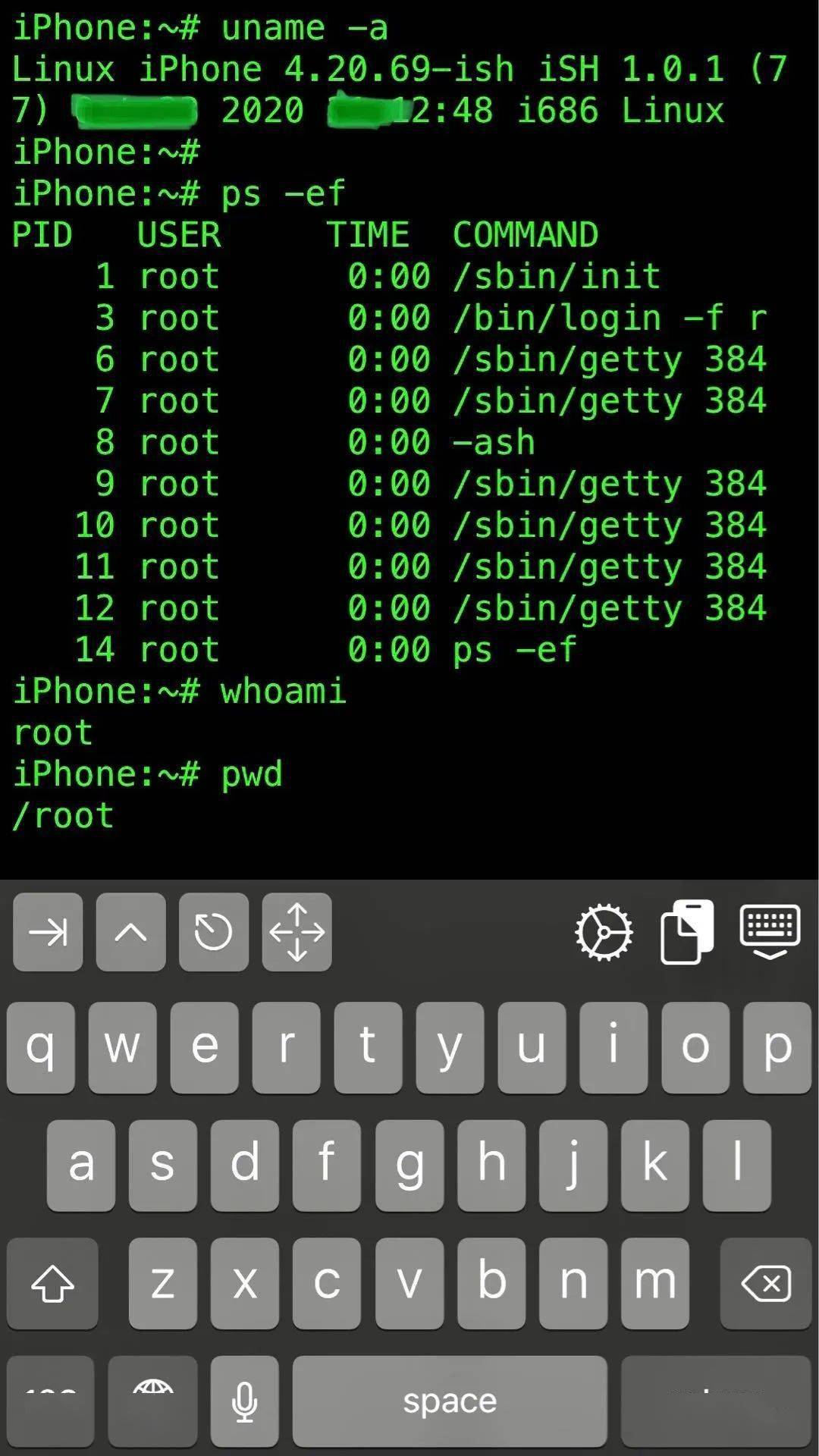Tap the Tab key icon

coord(48,932)
